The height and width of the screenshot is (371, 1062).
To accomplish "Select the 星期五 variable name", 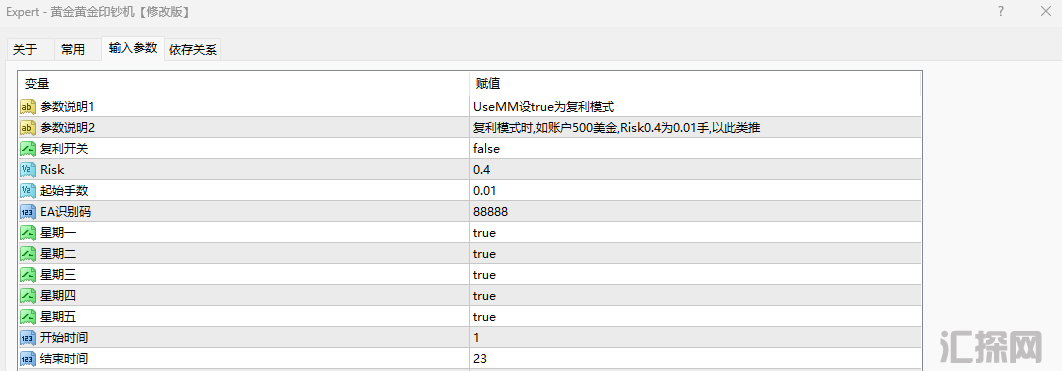I will [58, 317].
